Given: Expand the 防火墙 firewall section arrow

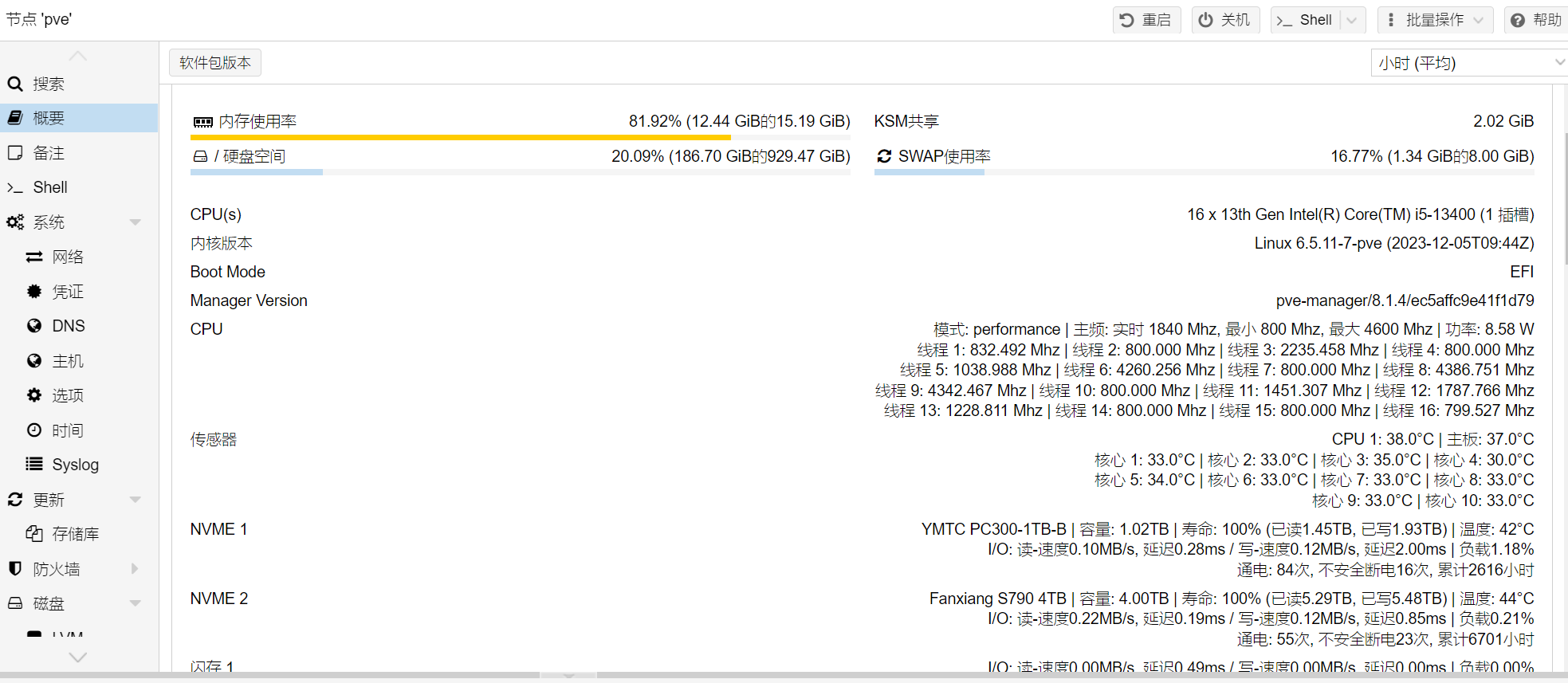Looking at the screenshot, I should coord(135,569).
